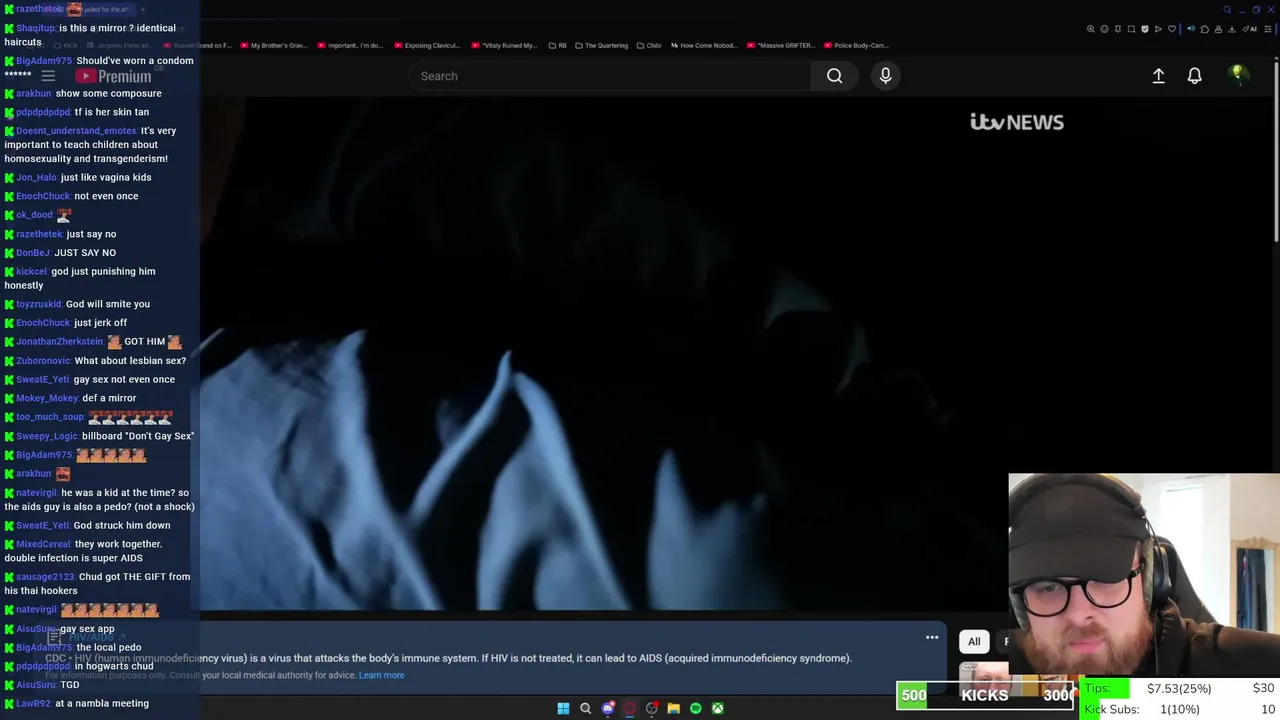Open File Explorer from taskbar
The image size is (1280, 720).
pyautogui.click(x=673, y=708)
